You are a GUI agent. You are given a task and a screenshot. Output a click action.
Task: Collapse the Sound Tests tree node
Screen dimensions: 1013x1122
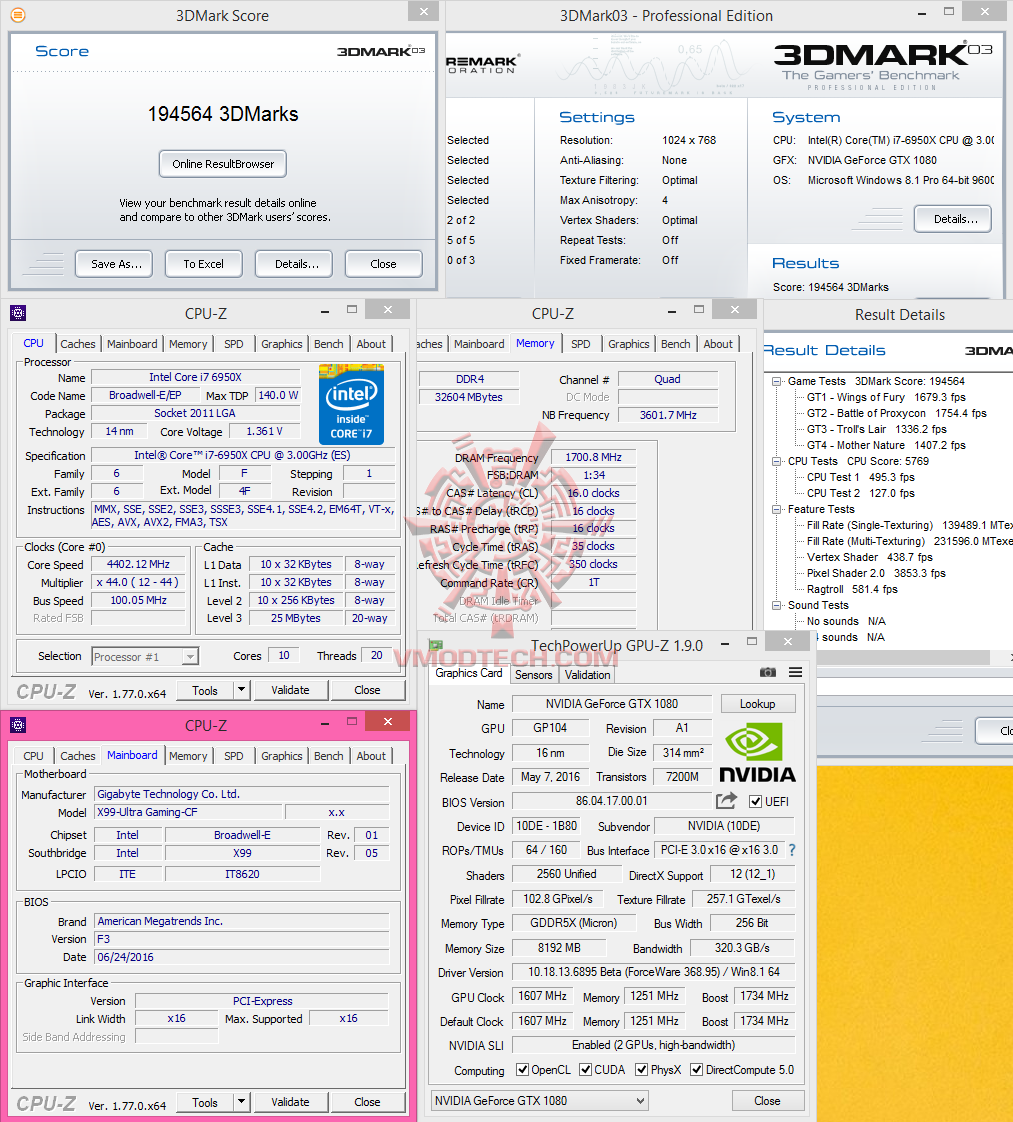tap(776, 605)
